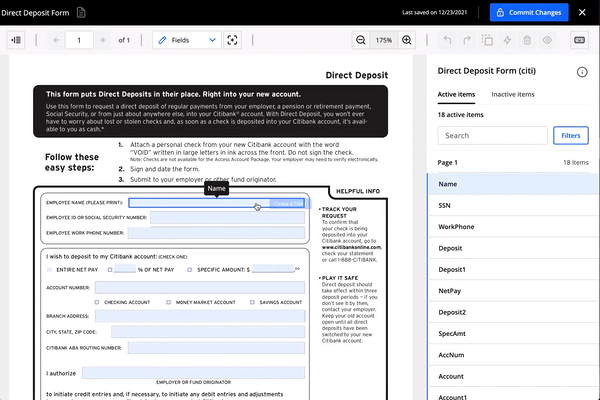Click the pencil Fields tool icon
The height and width of the screenshot is (400, 600).
click(162, 40)
